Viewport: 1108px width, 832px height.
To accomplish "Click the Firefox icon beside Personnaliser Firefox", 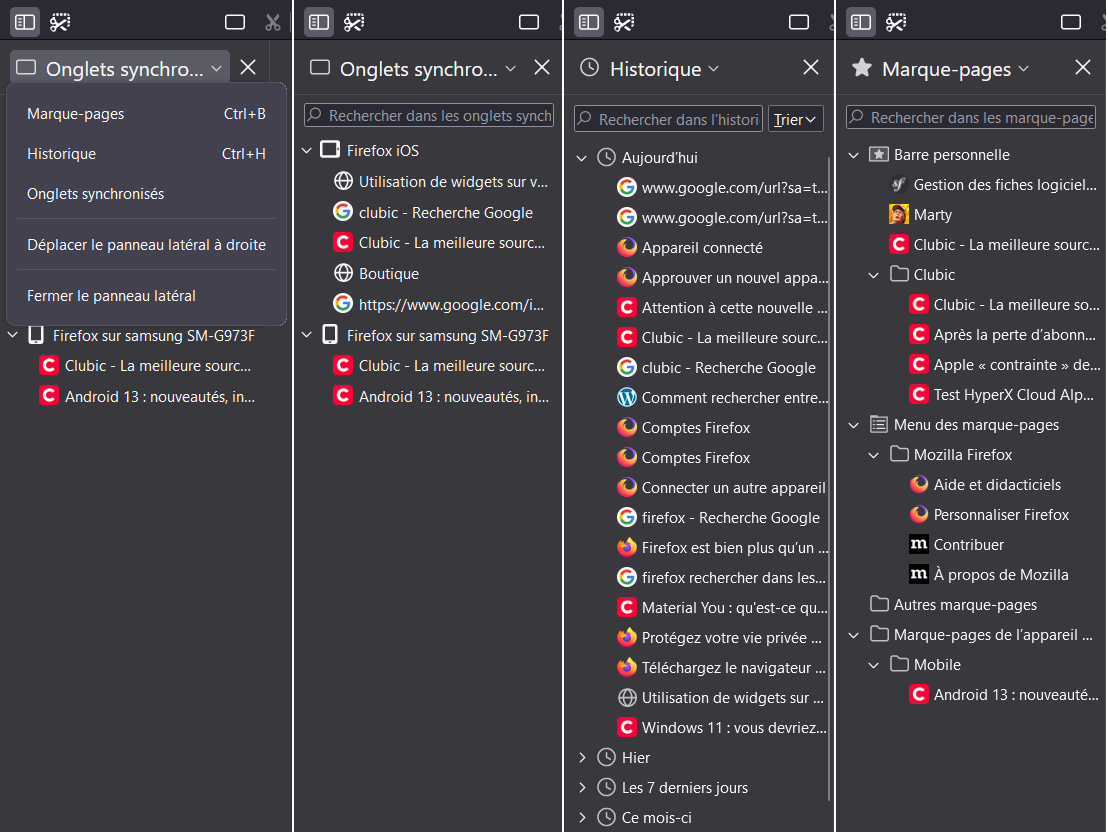I will (x=919, y=515).
